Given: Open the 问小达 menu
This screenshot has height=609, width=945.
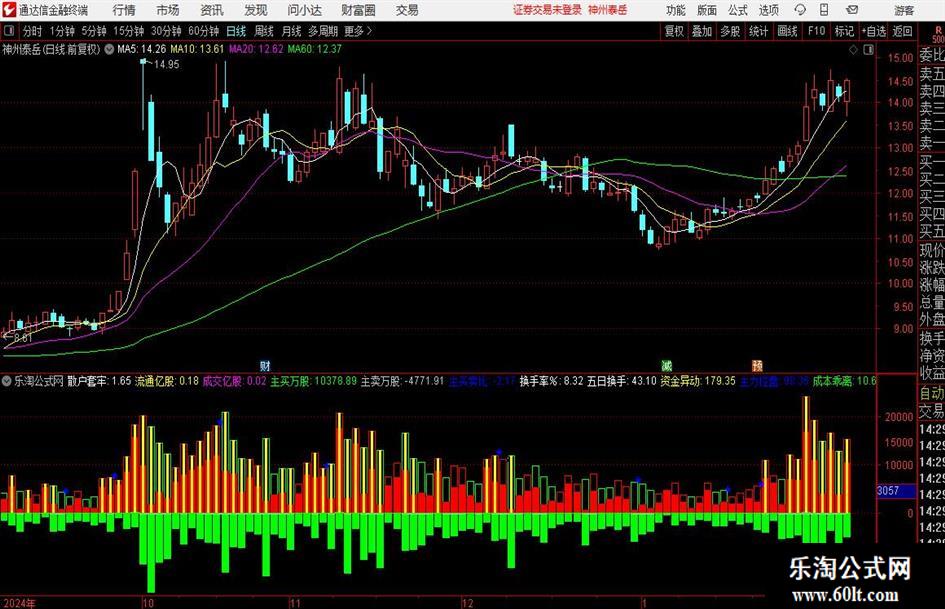Looking at the screenshot, I should point(304,10).
